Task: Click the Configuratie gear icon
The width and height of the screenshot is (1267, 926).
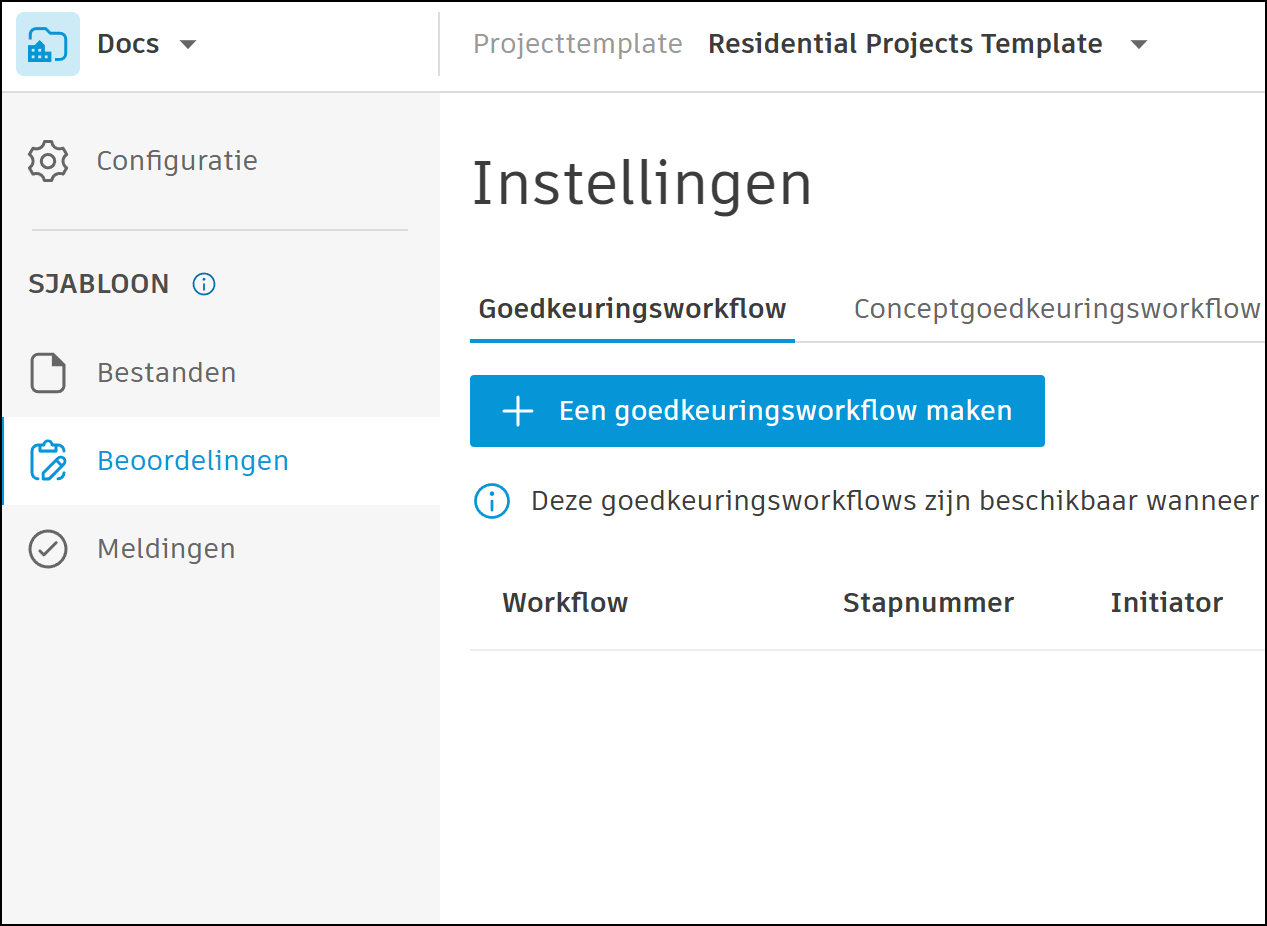Action: click(x=48, y=161)
